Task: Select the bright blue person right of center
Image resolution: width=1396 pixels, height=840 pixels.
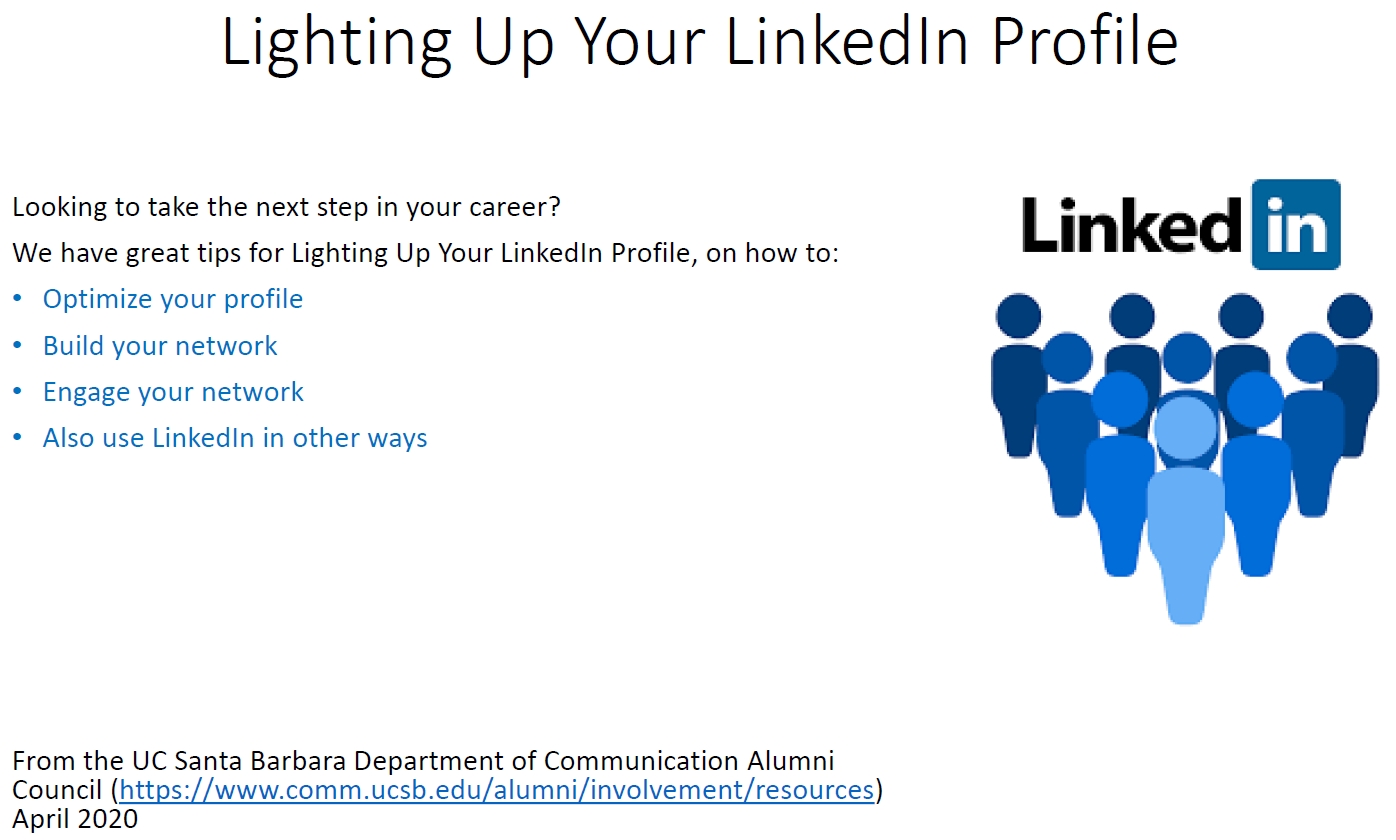Action: coord(1254,472)
